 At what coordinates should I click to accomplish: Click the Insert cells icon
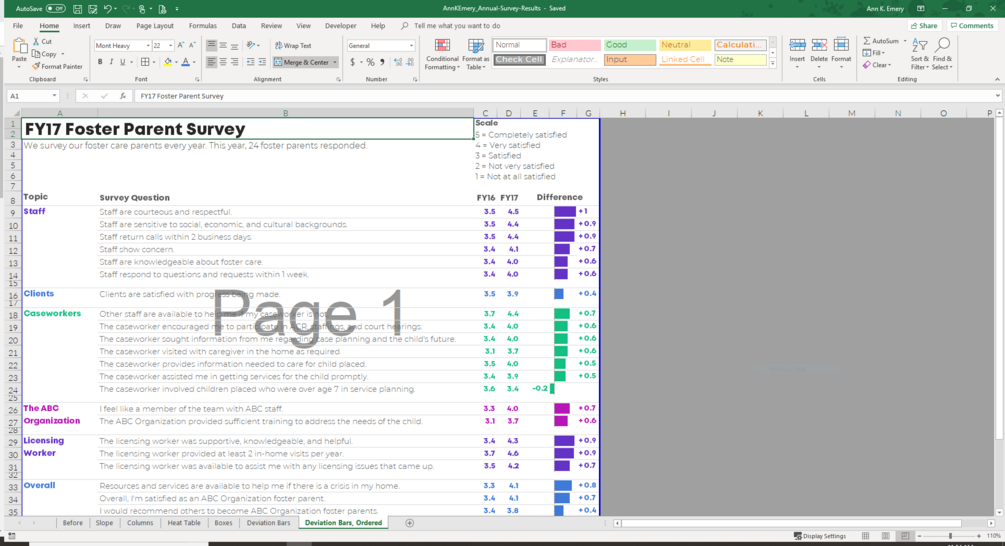[x=797, y=53]
